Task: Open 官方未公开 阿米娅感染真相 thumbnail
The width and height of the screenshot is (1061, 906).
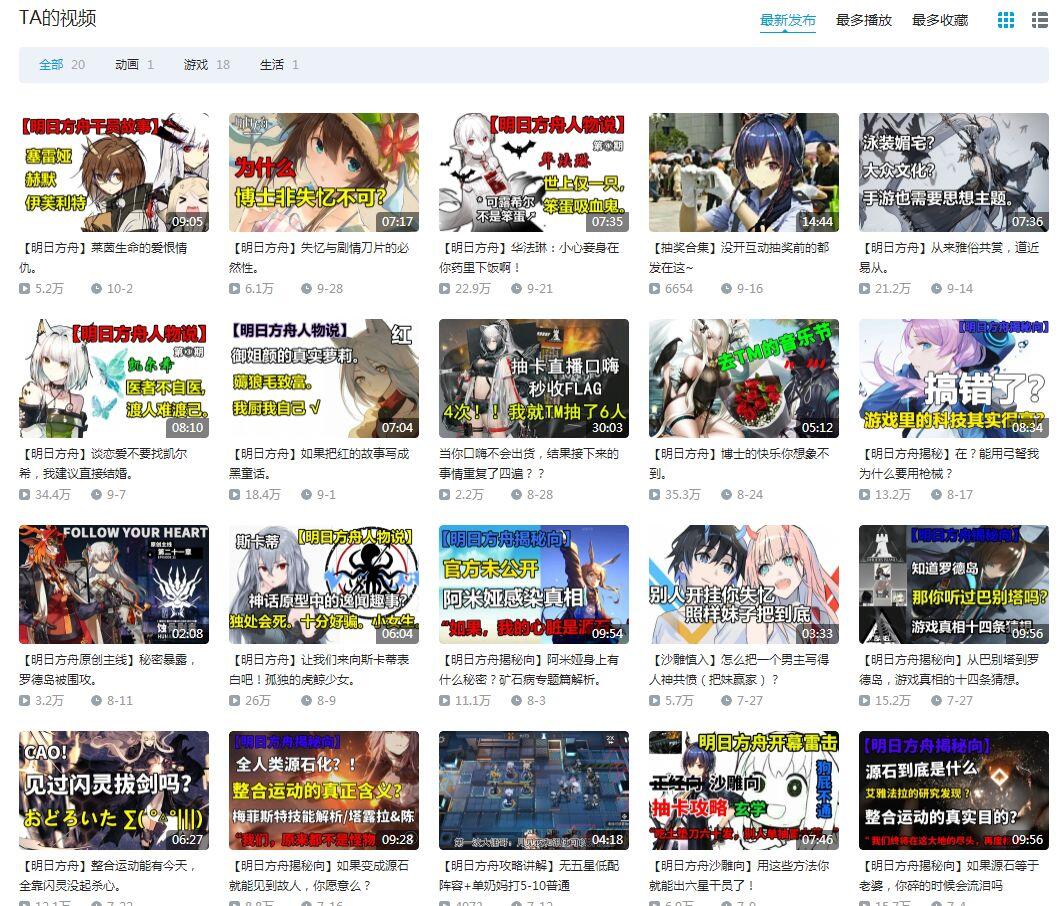Action: [534, 584]
